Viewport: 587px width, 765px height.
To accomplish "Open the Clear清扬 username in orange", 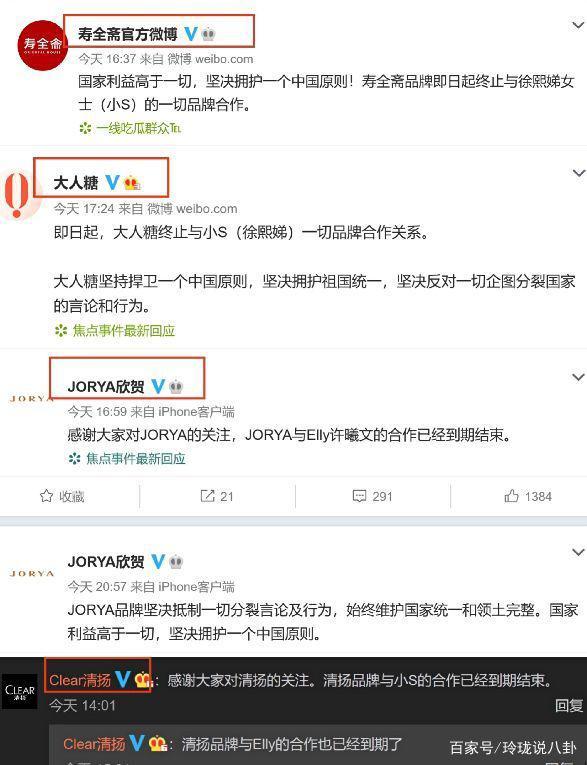I will click(80, 680).
